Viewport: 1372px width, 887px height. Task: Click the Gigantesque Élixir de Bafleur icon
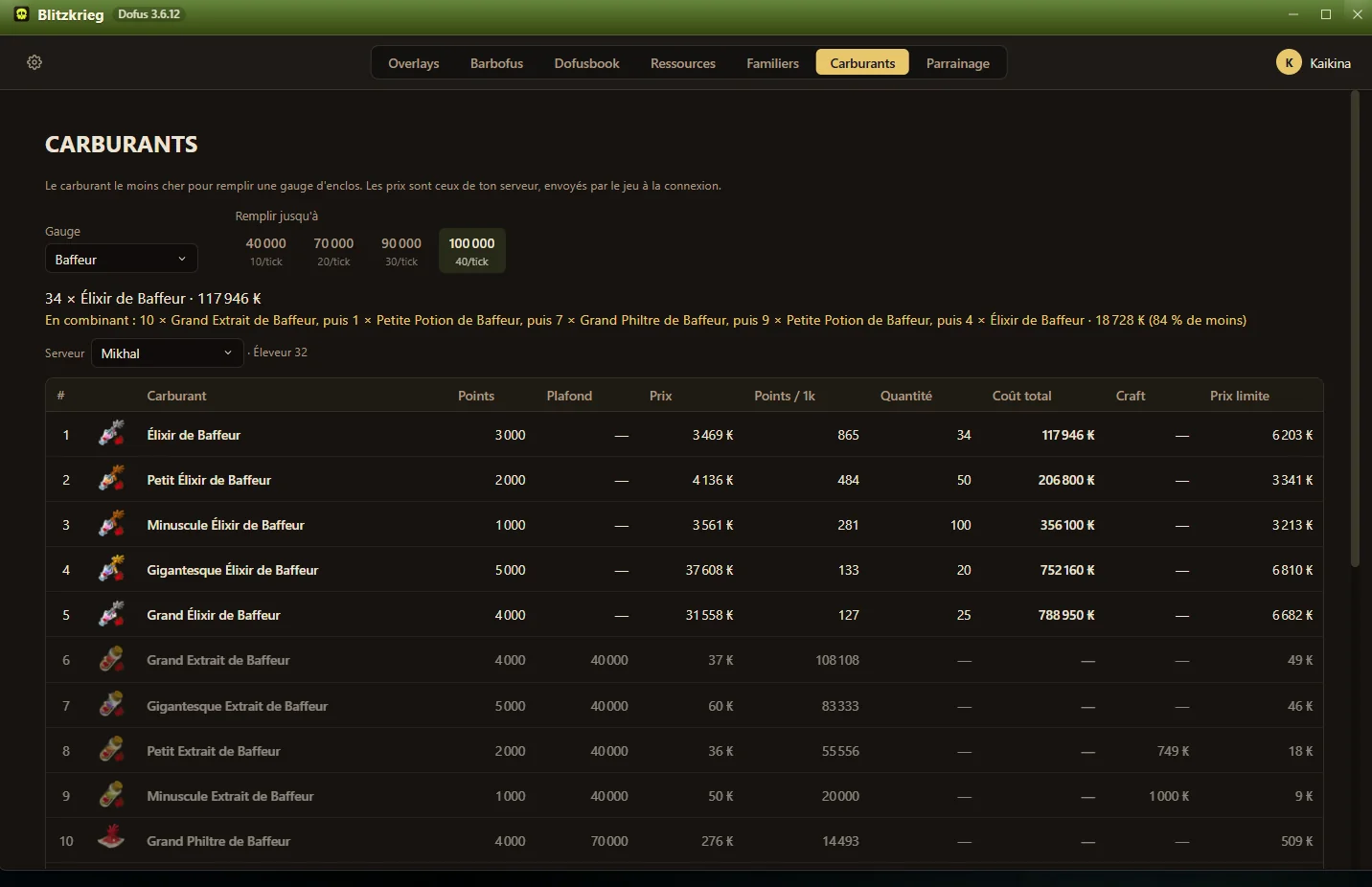[112, 569]
